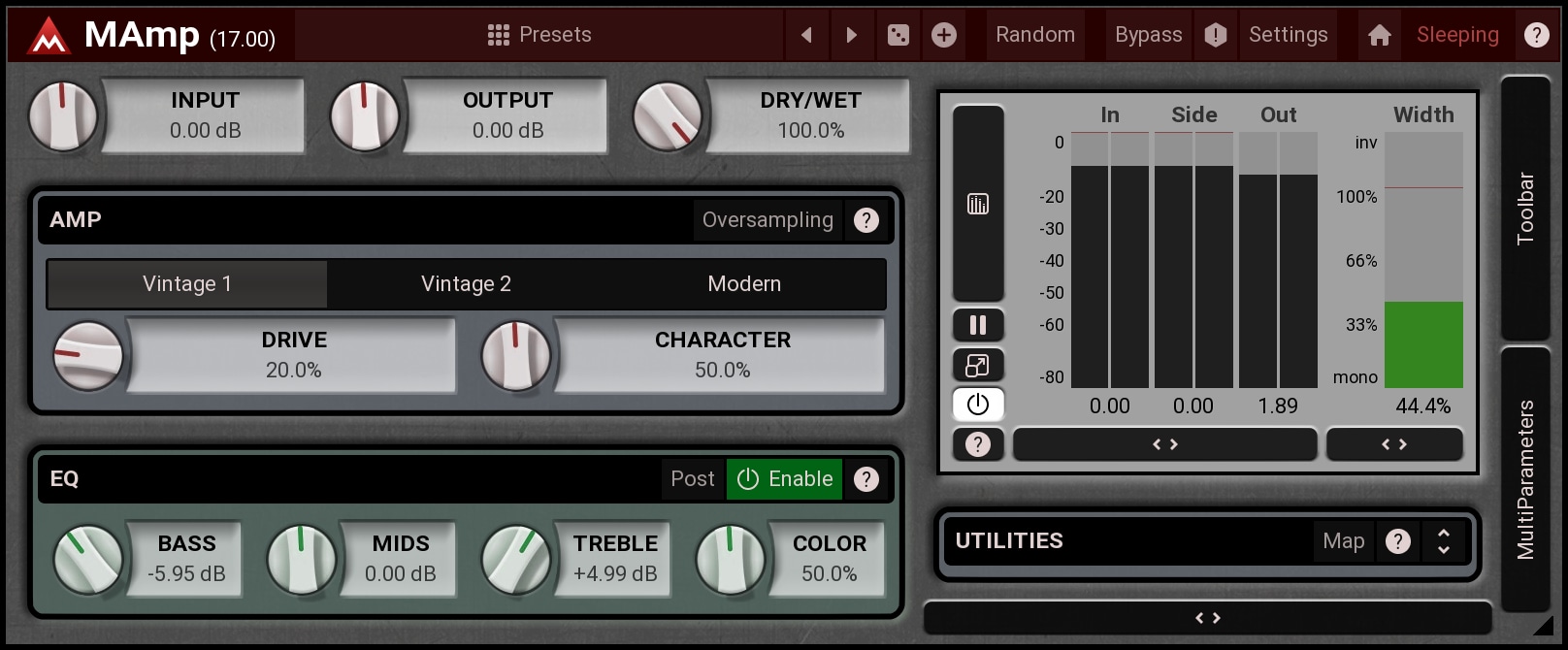Click the bypass warning shield icon

pos(1215,36)
